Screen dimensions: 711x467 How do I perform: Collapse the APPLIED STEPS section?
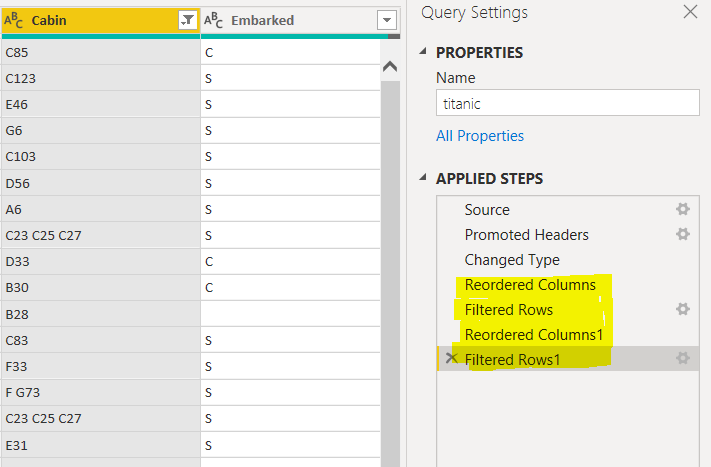click(x=422, y=179)
